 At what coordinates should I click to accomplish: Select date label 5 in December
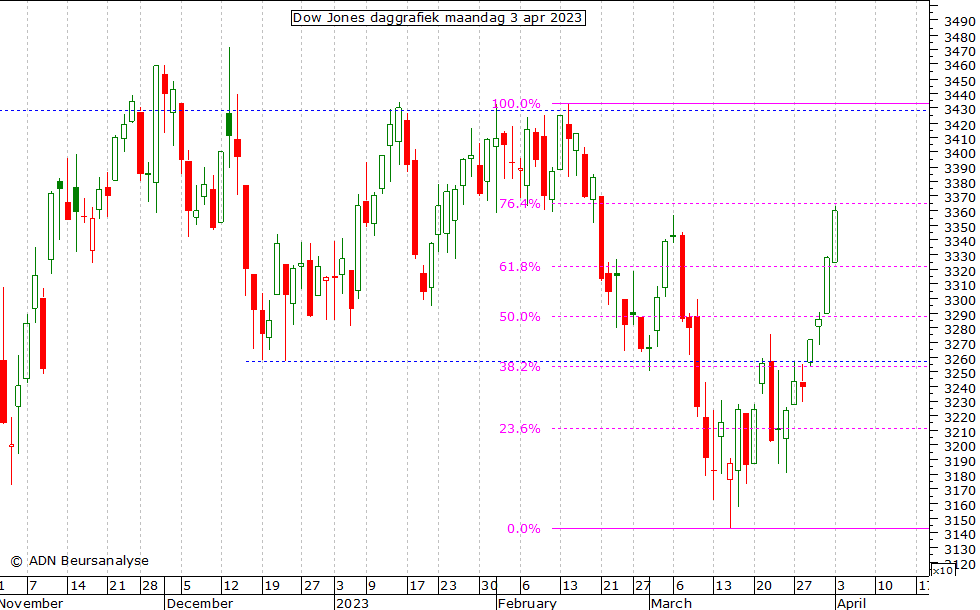(187, 586)
